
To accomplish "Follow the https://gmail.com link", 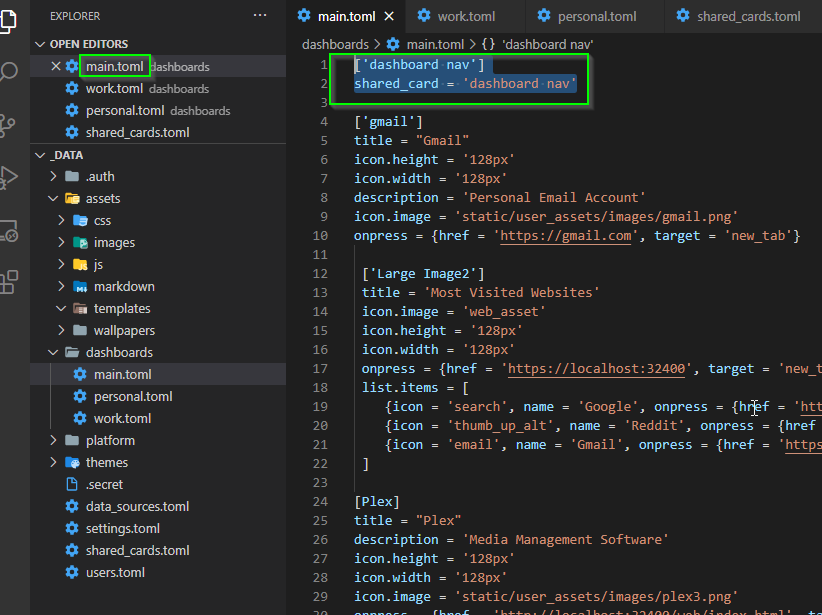I will (x=566, y=236).
